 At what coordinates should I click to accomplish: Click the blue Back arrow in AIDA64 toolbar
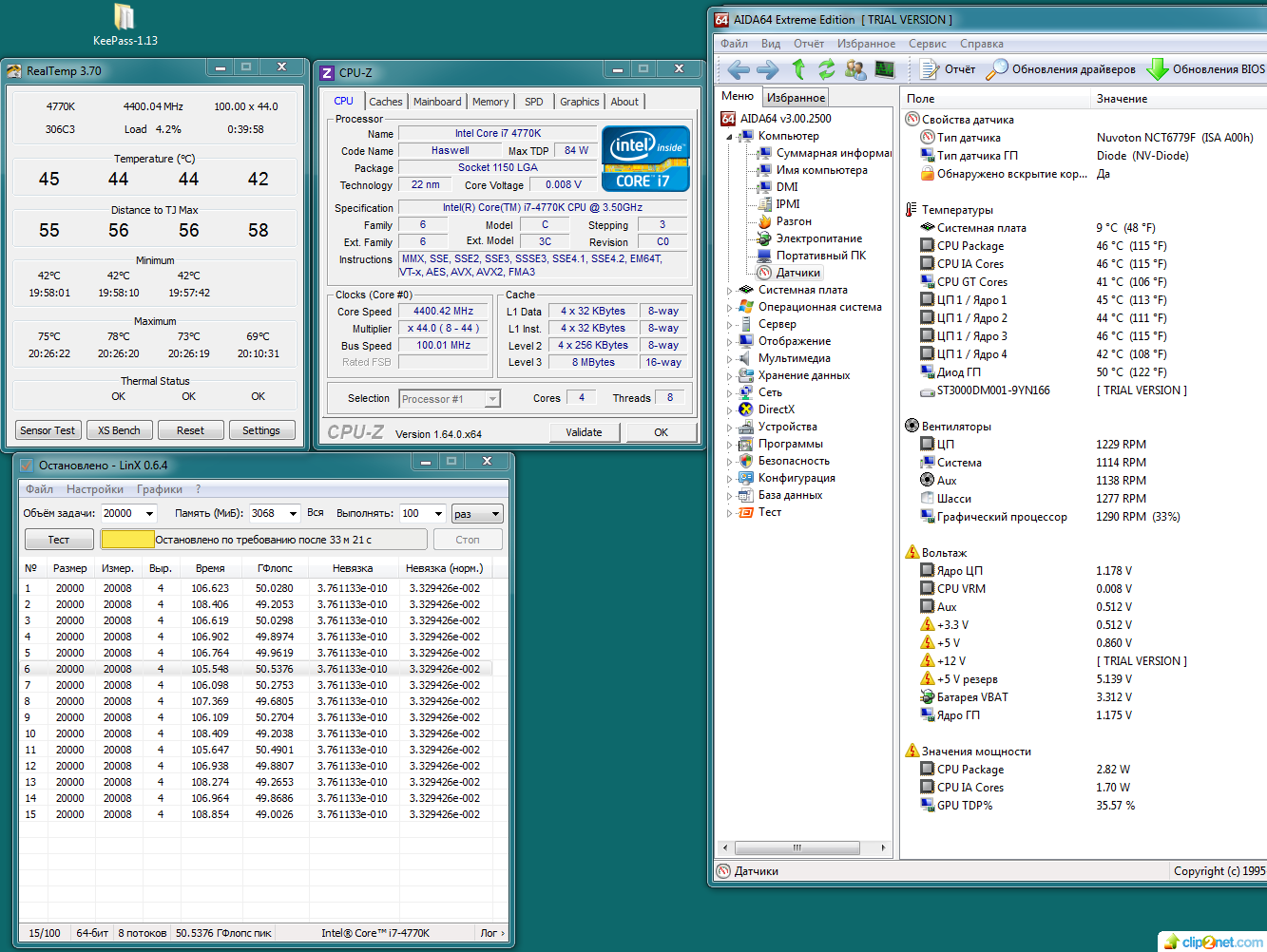(x=739, y=69)
